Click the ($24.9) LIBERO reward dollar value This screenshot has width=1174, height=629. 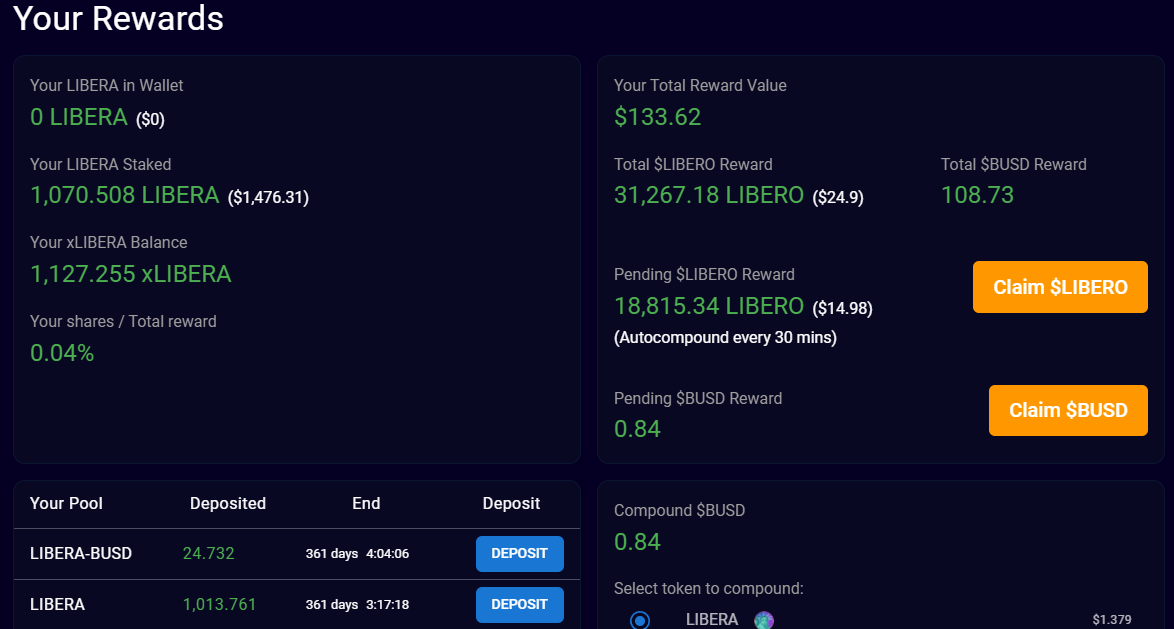tap(838, 198)
